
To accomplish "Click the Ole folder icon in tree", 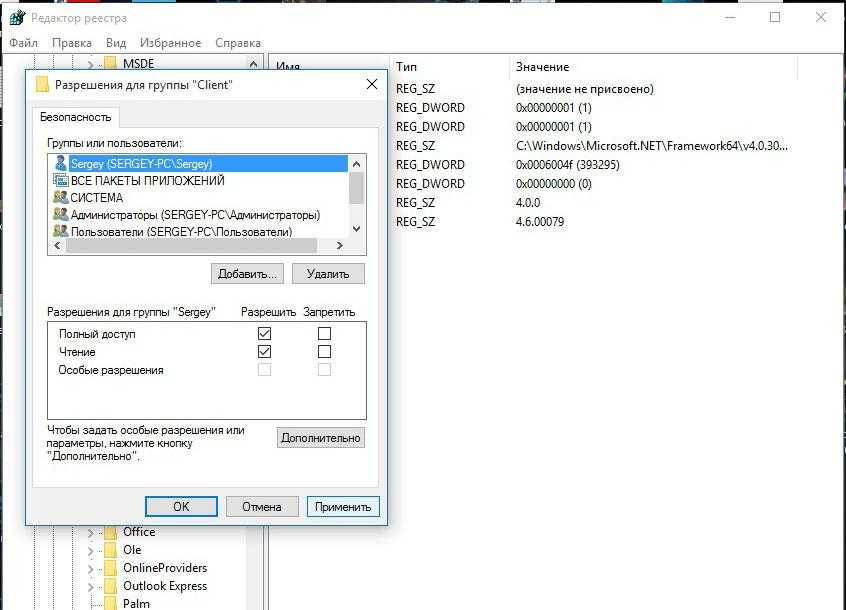I will coord(111,550).
